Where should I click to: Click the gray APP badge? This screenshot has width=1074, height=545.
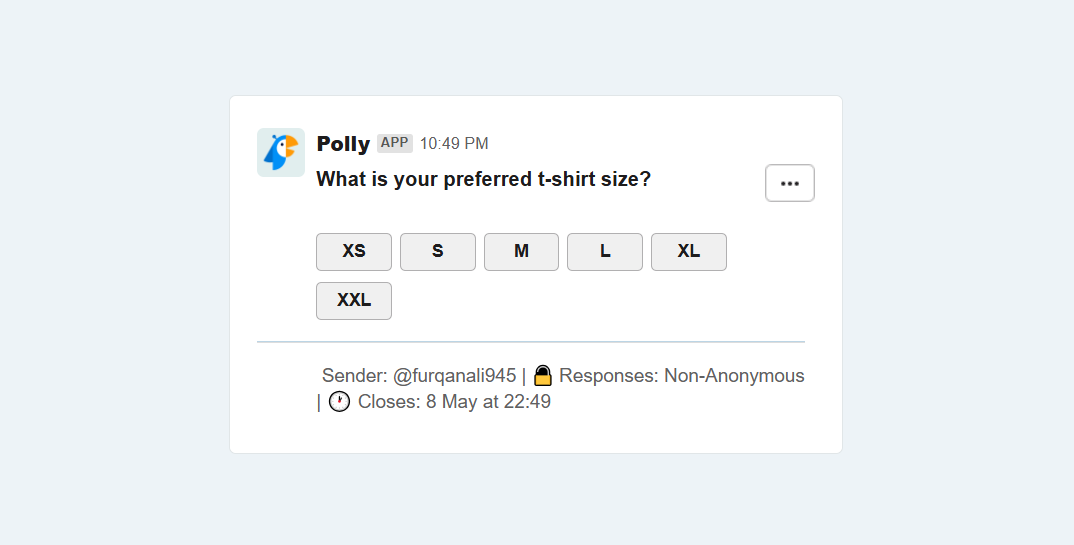point(395,143)
